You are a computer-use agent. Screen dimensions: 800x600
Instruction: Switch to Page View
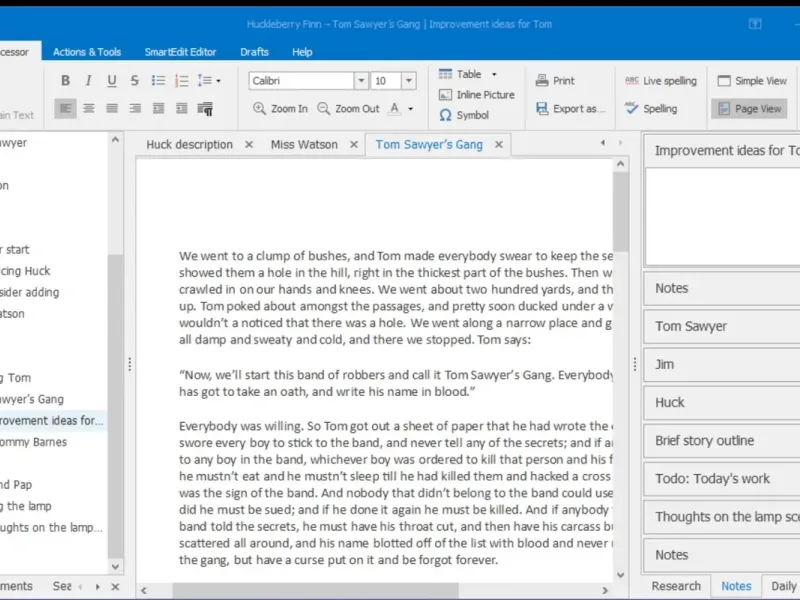click(x=749, y=109)
